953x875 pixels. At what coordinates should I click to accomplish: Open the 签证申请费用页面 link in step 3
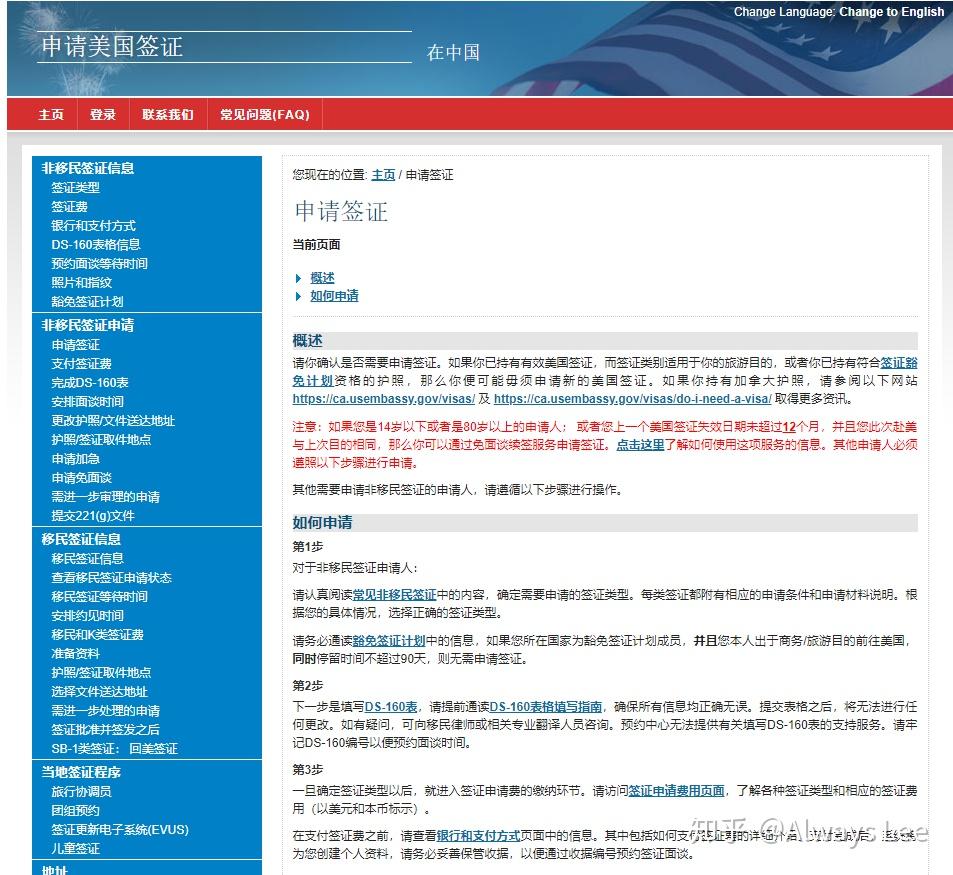coord(676,791)
